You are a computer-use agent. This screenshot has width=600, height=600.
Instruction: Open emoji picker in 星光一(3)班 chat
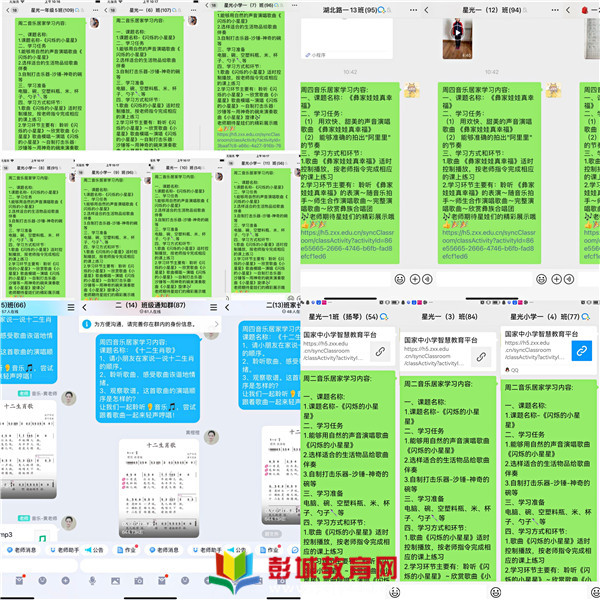pos(495,592)
